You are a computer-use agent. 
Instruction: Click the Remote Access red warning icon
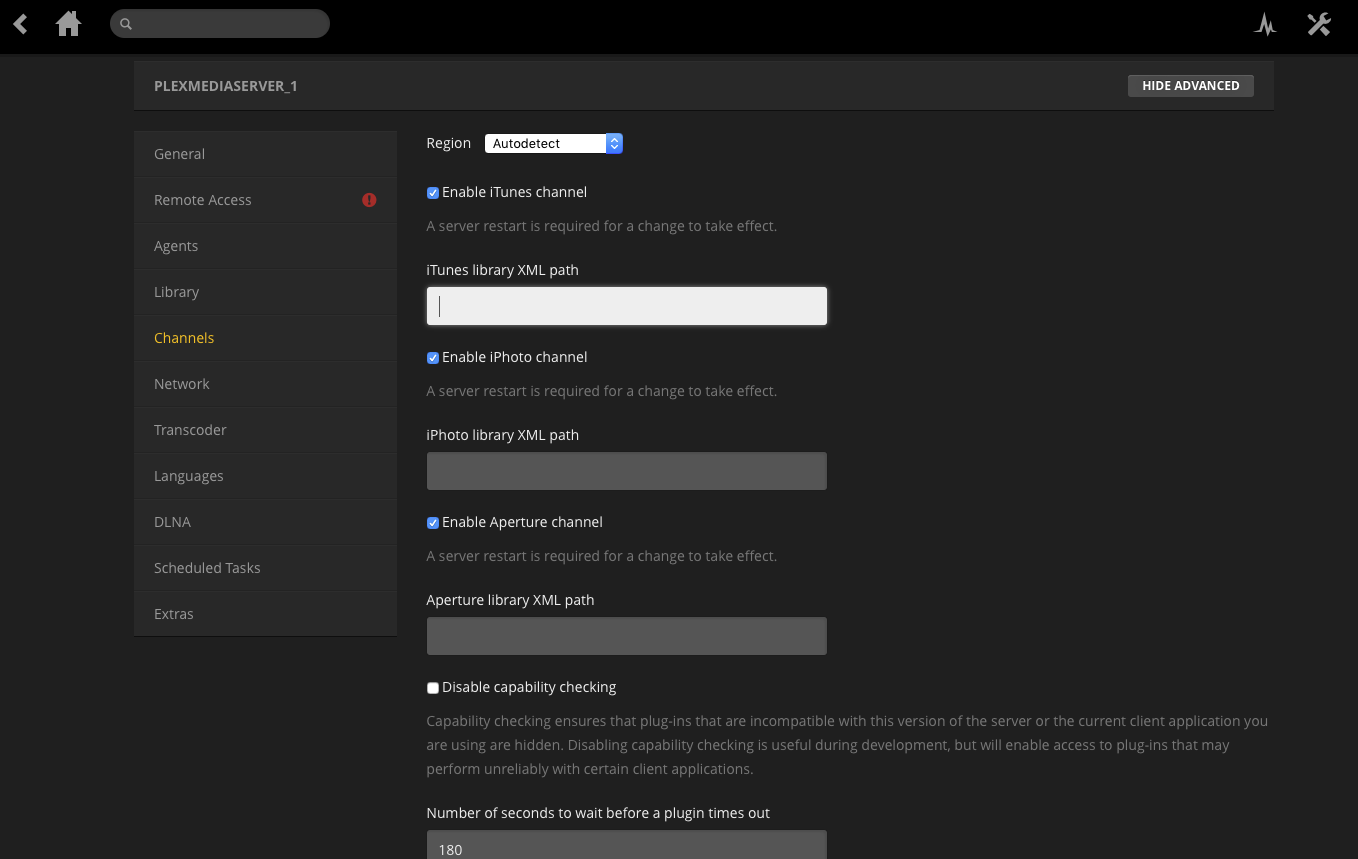[369, 200]
